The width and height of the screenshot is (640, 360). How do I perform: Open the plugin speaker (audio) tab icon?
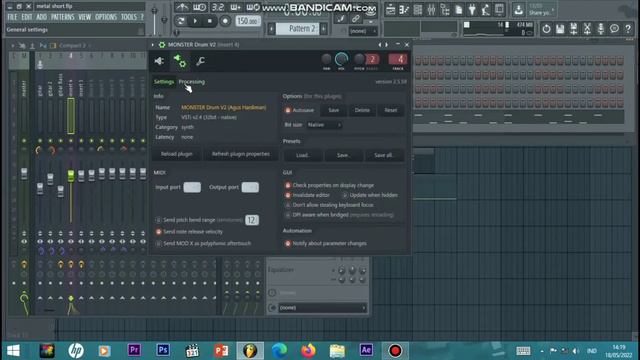click(159, 61)
